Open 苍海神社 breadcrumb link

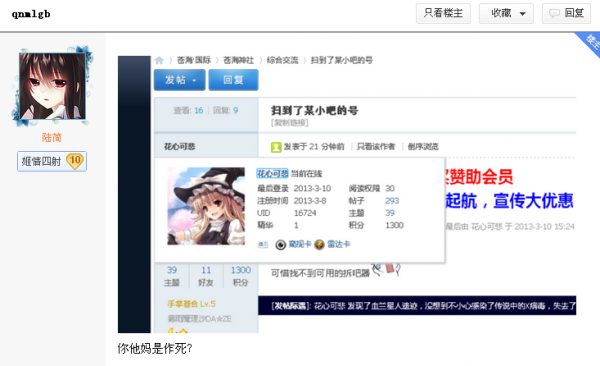coord(238,60)
